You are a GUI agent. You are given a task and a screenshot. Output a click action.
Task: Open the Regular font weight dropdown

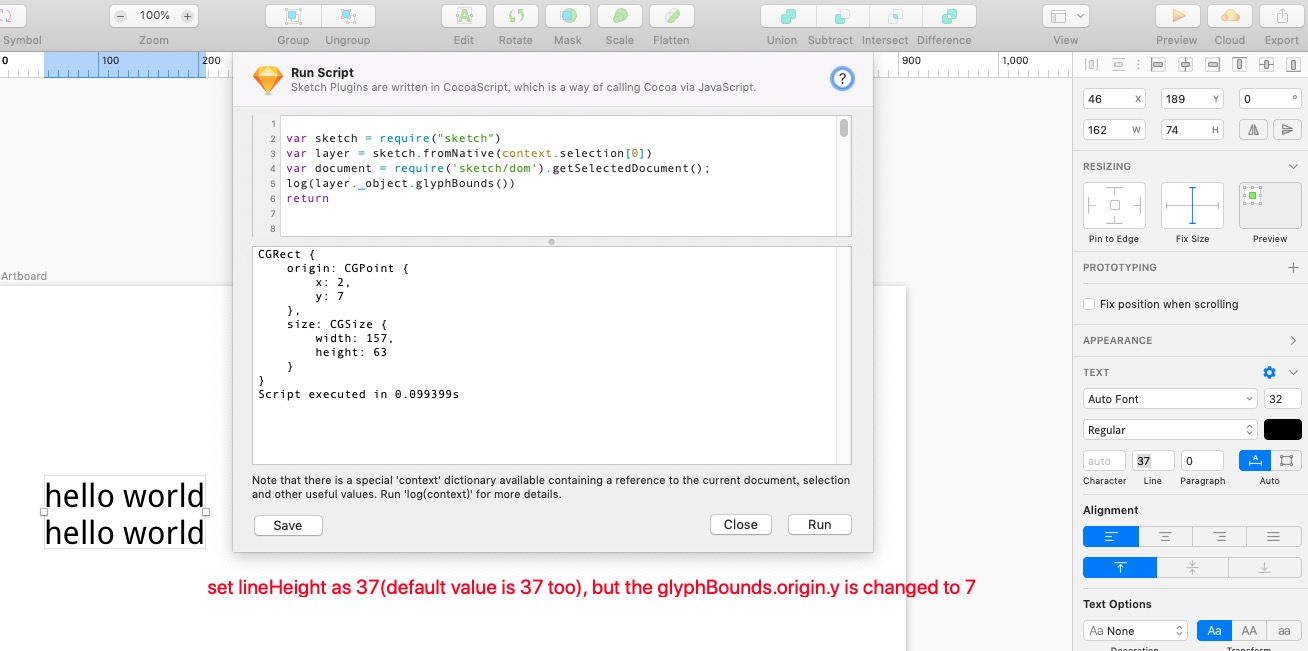pos(1170,430)
